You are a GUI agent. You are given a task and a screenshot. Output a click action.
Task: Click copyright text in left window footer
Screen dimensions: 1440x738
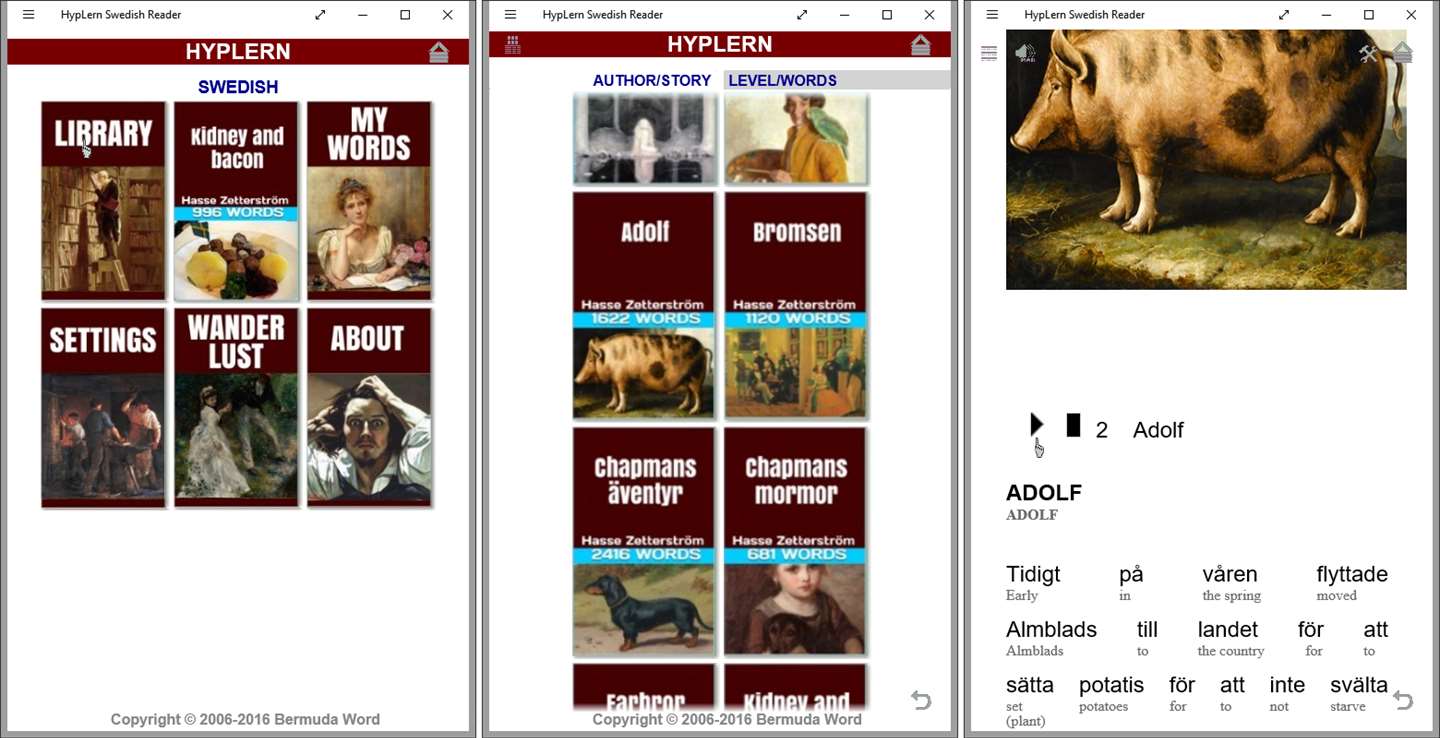245,719
